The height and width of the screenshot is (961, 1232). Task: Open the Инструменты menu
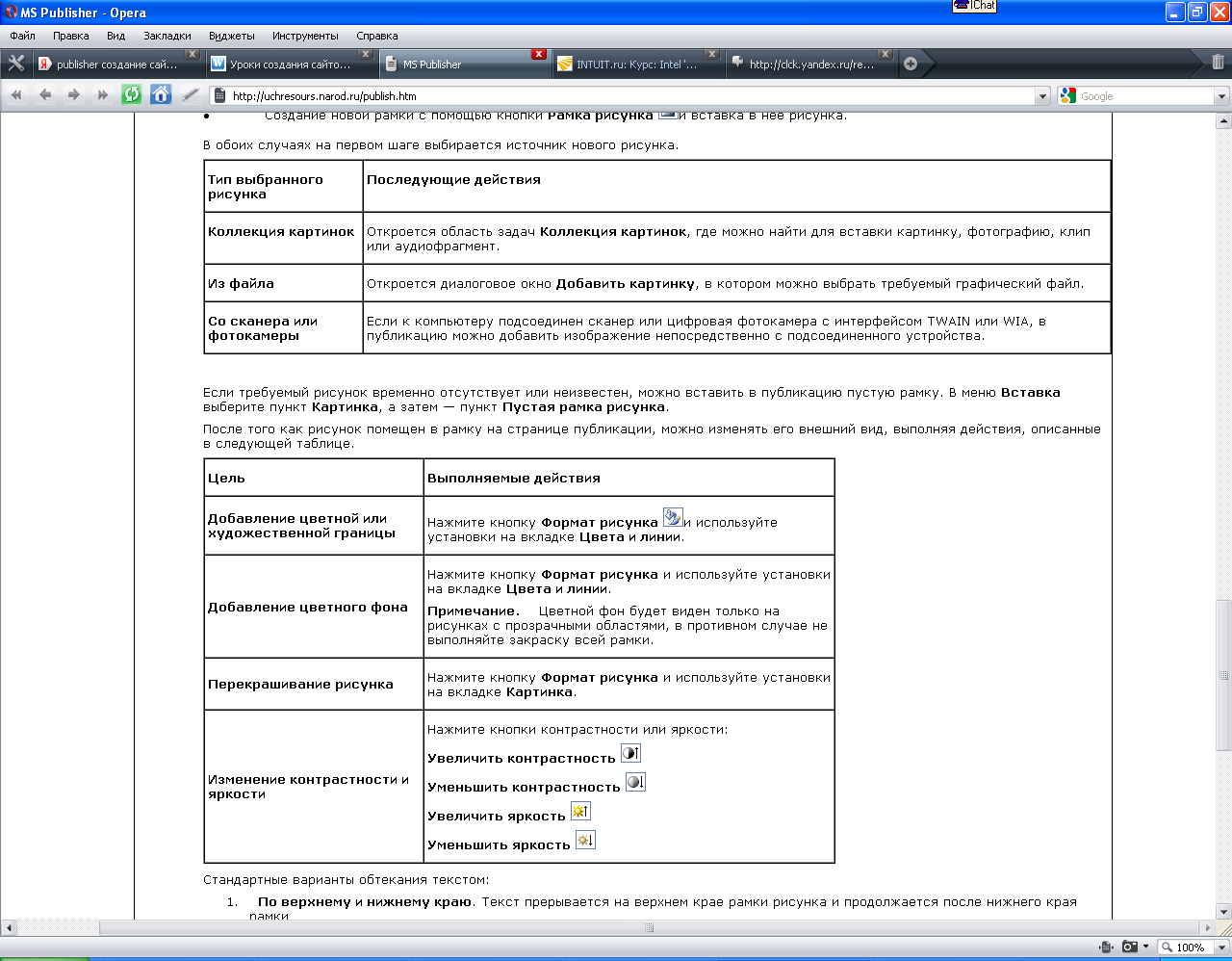point(305,36)
